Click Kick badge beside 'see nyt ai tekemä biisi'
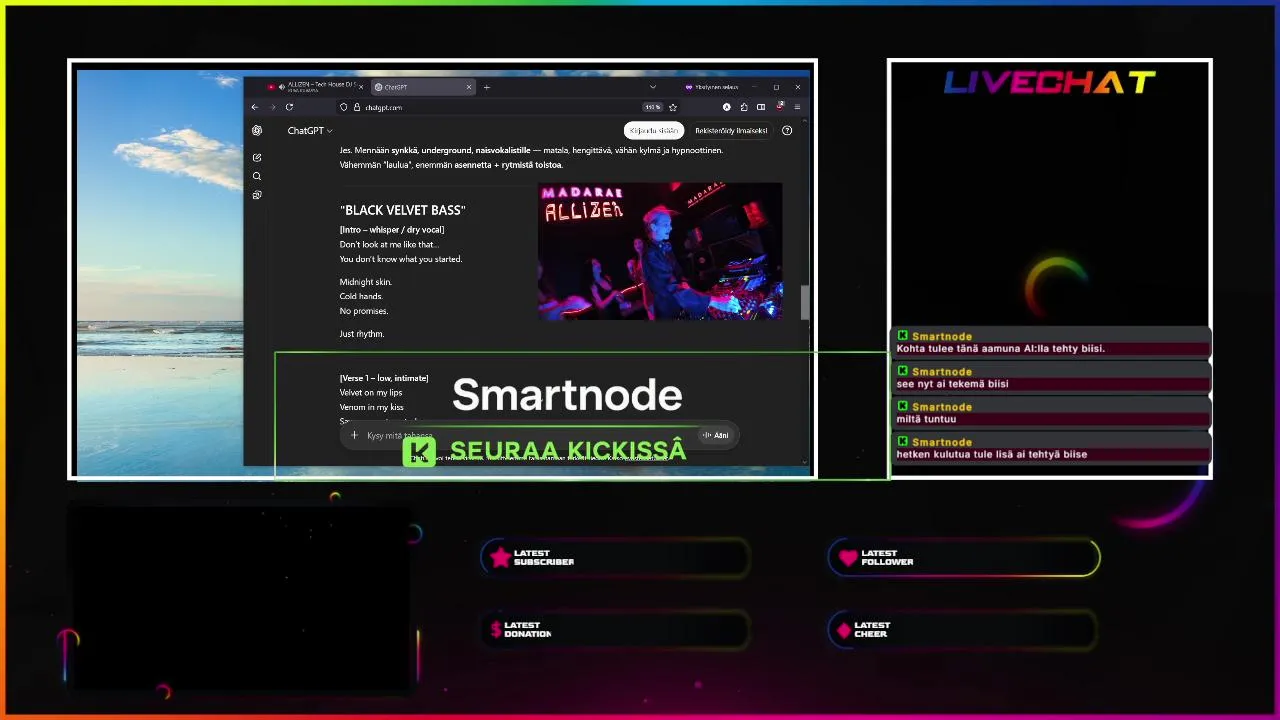 902,371
